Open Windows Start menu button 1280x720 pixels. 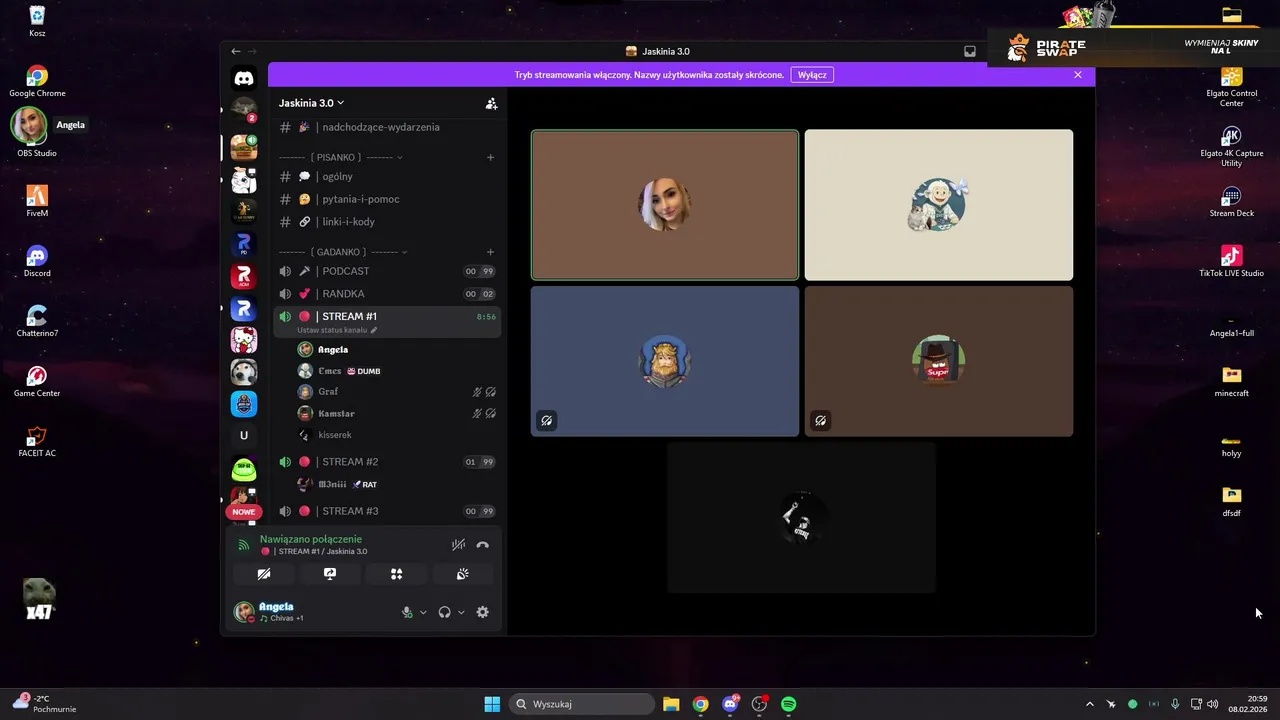coord(492,704)
